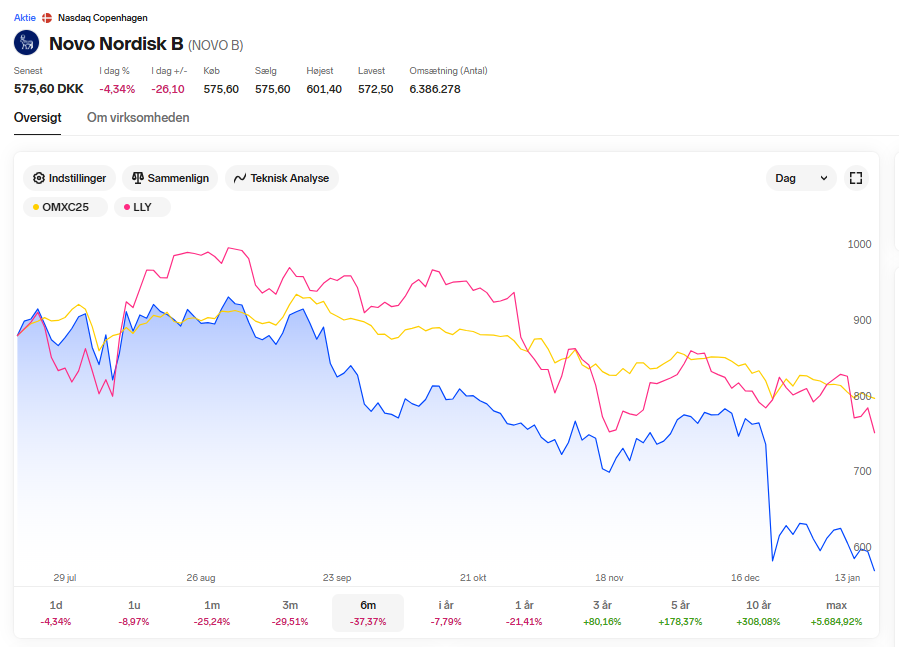Click the Danish flag icon
The height and width of the screenshot is (647, 899).
click(47, 18)
